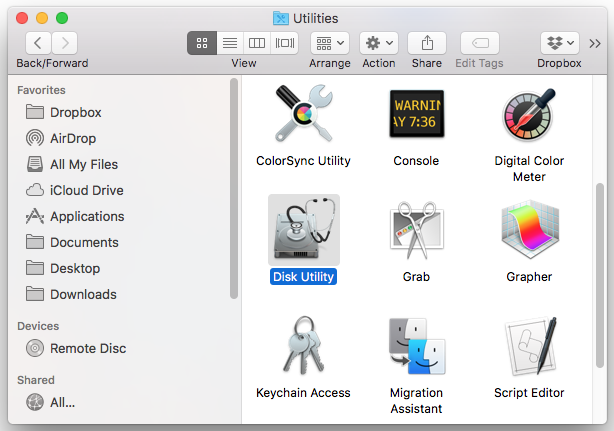Open iCloud Drive in sidebar
This screenshot has width=614, height=431.
75,190
